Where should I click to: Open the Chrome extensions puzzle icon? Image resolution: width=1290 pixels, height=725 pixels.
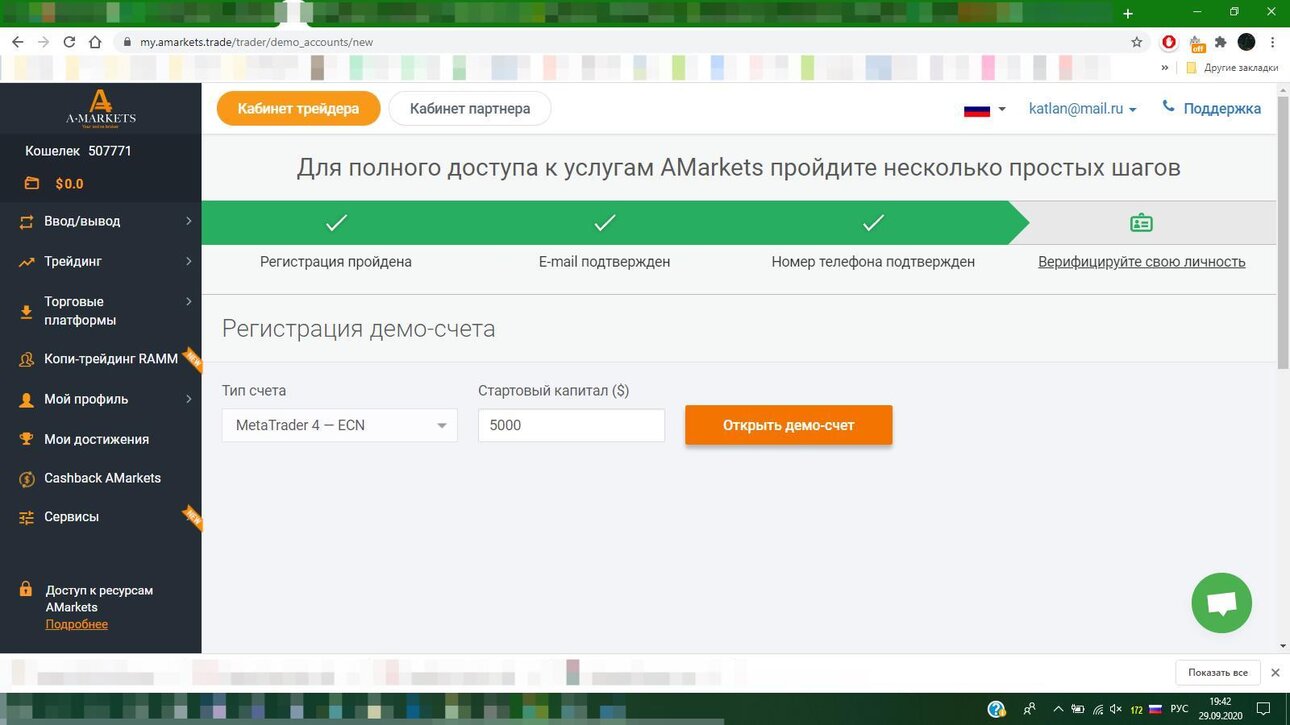coord(1220,42)
